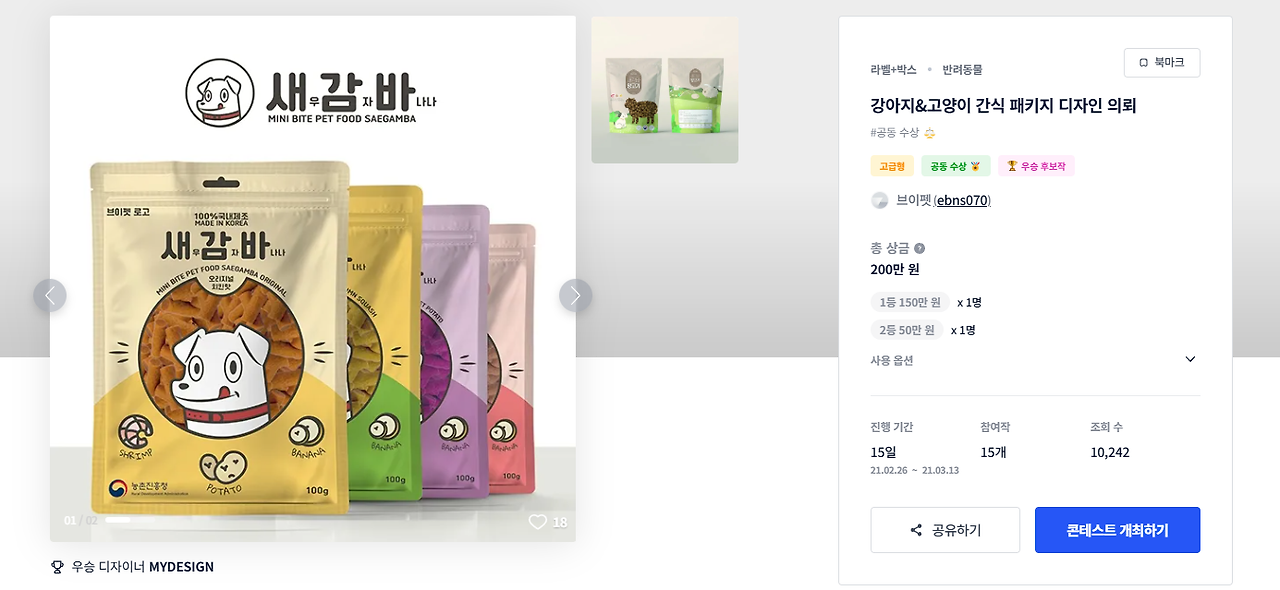Screen dimensions: 1280x590
Task: Click the 1등 150만 원 prize chip
Action: tap(910, 302)
